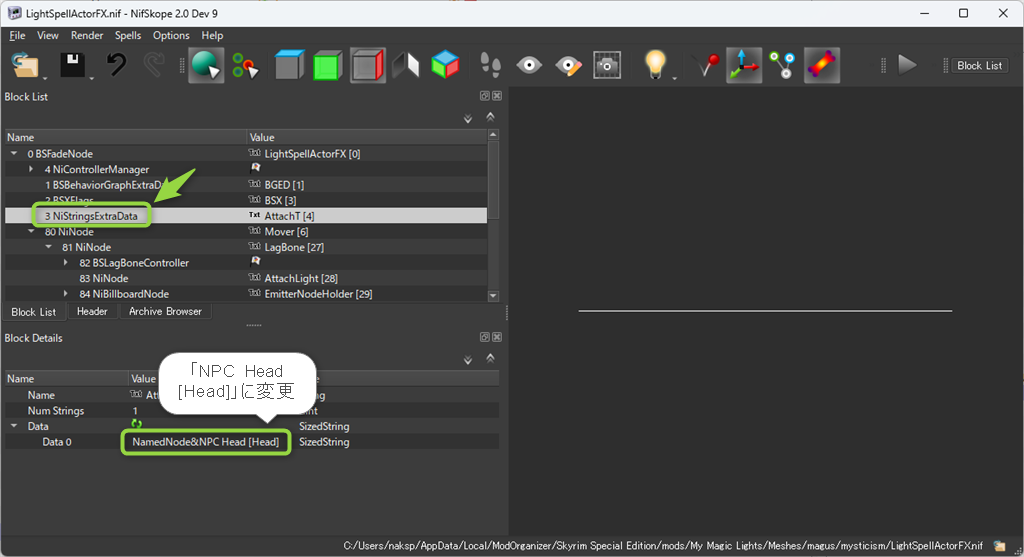
Task: Collapse the 81 NiNode tree node
Action: [x=48, y=247]
